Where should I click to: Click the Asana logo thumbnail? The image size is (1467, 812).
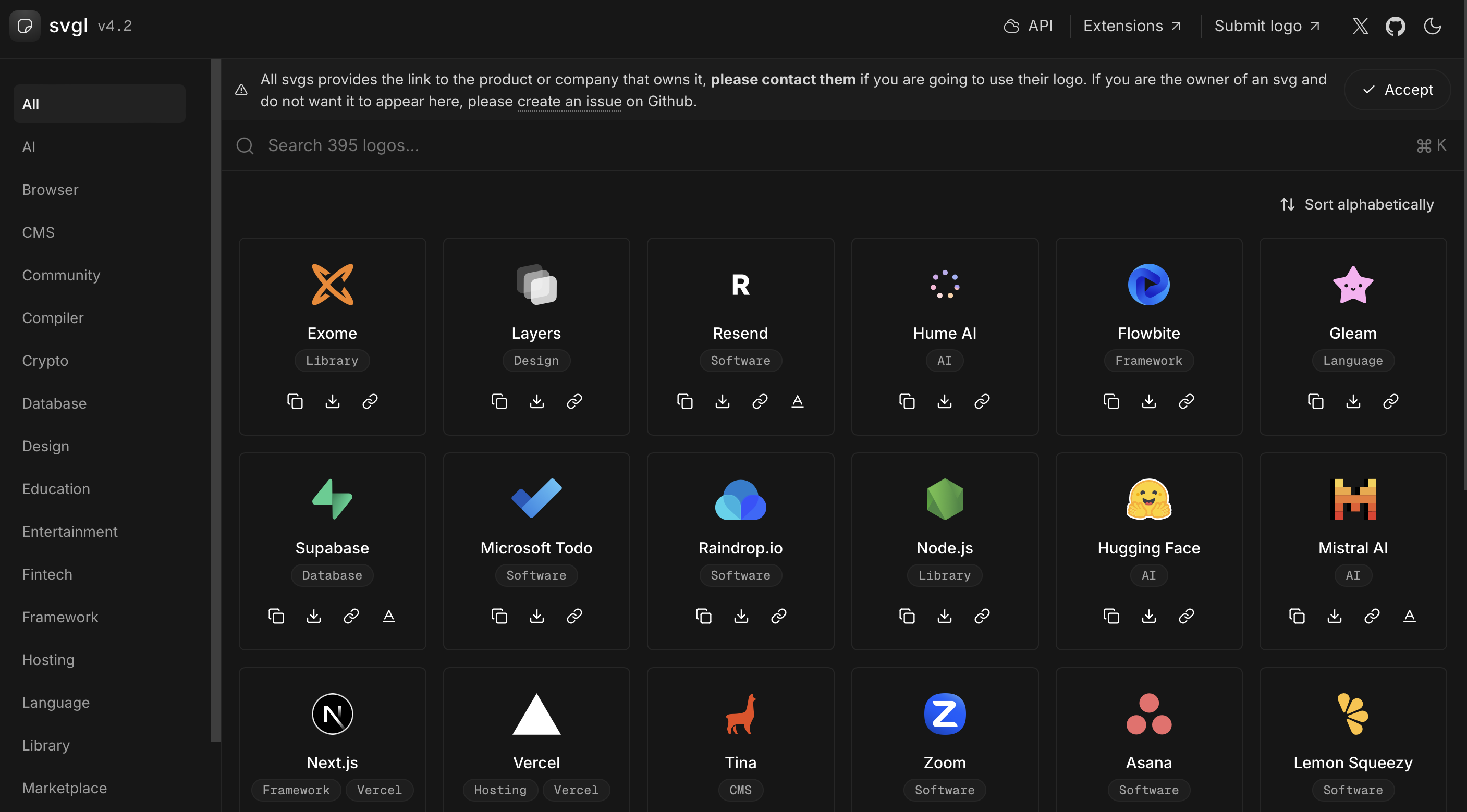point(1148,714)
